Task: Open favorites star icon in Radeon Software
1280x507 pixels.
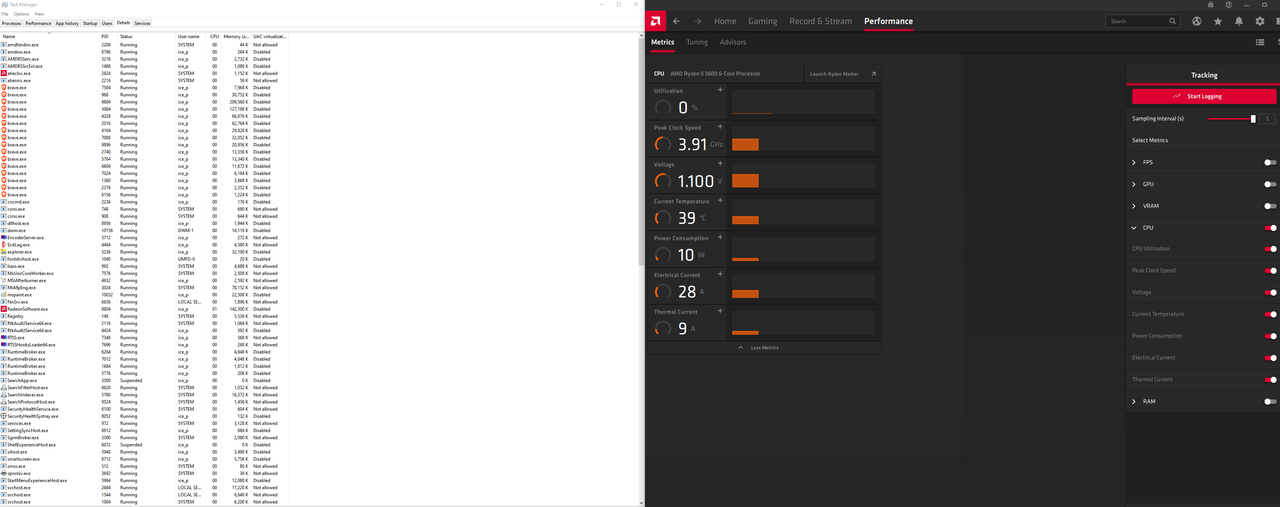Action: (1218, 21)
